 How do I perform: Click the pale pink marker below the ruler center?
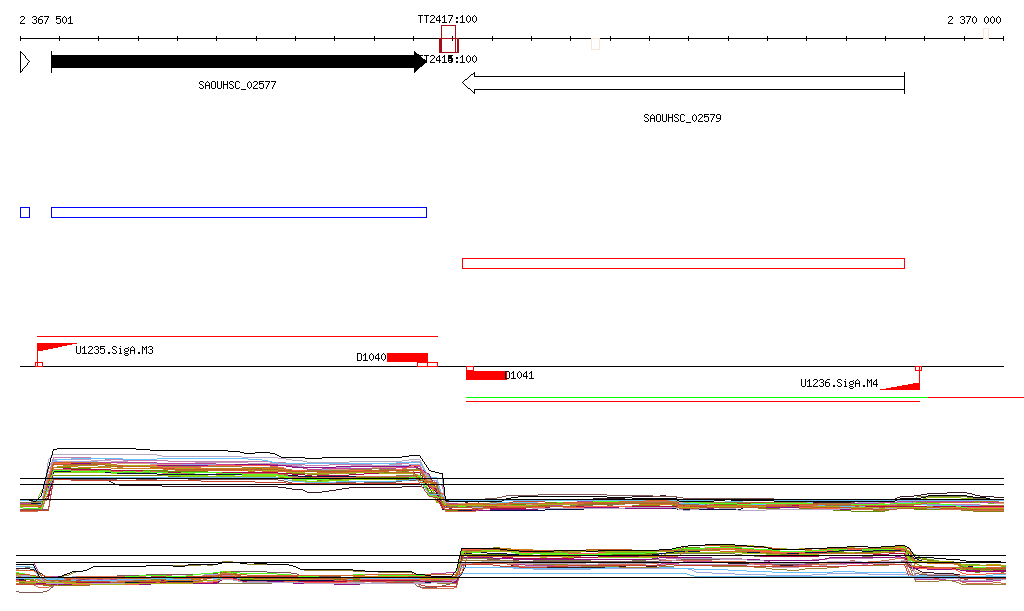click(x=595, y=44)
